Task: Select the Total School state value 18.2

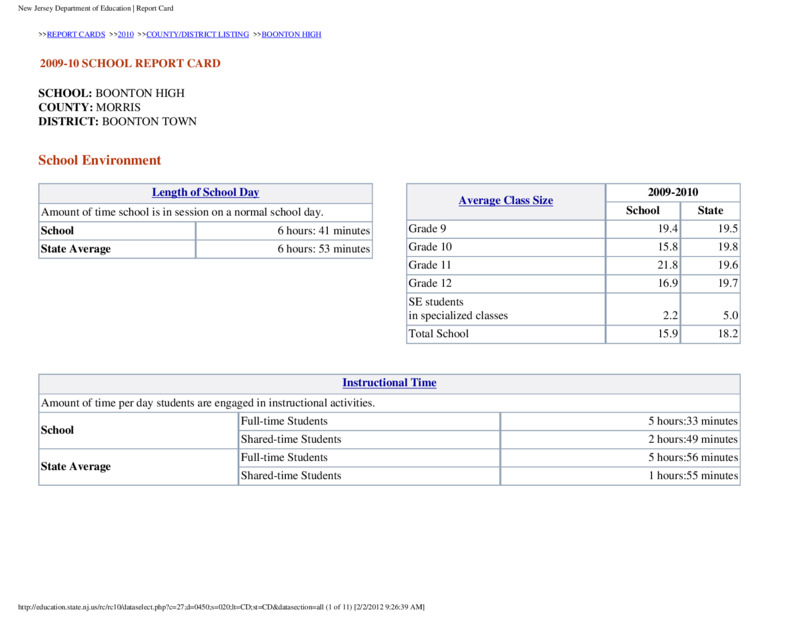Action: (x=728, y=334)
